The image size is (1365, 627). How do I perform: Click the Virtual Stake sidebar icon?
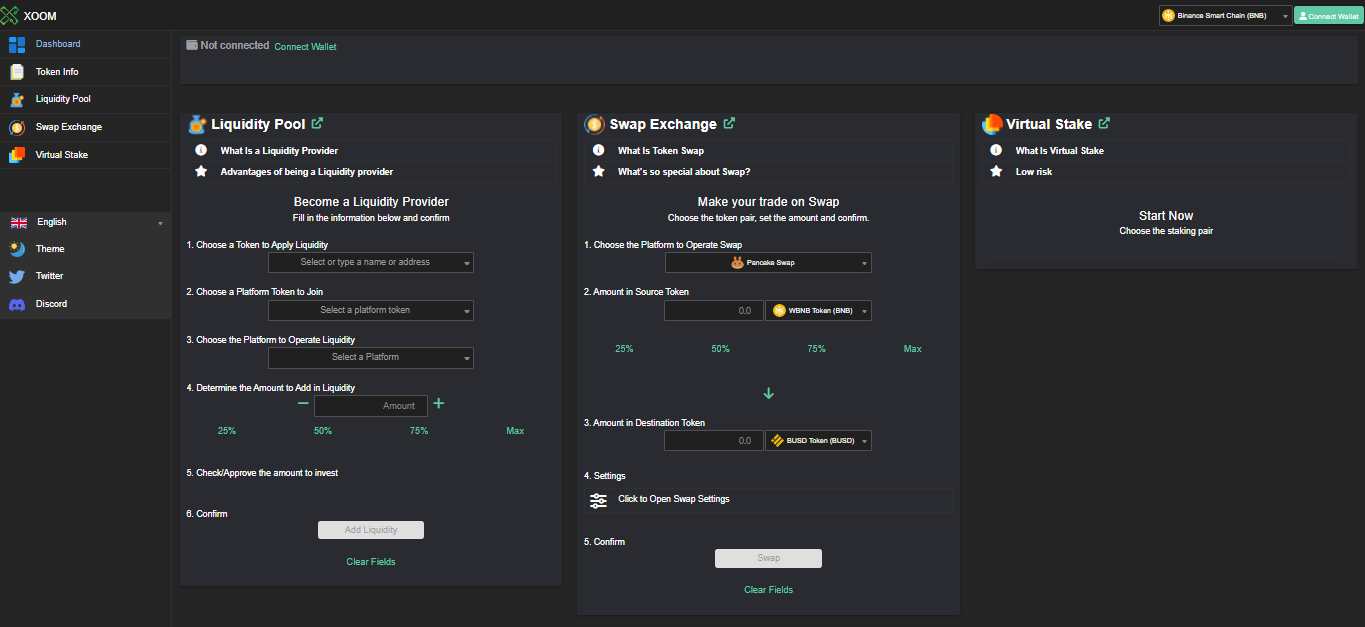click(17, 155)
